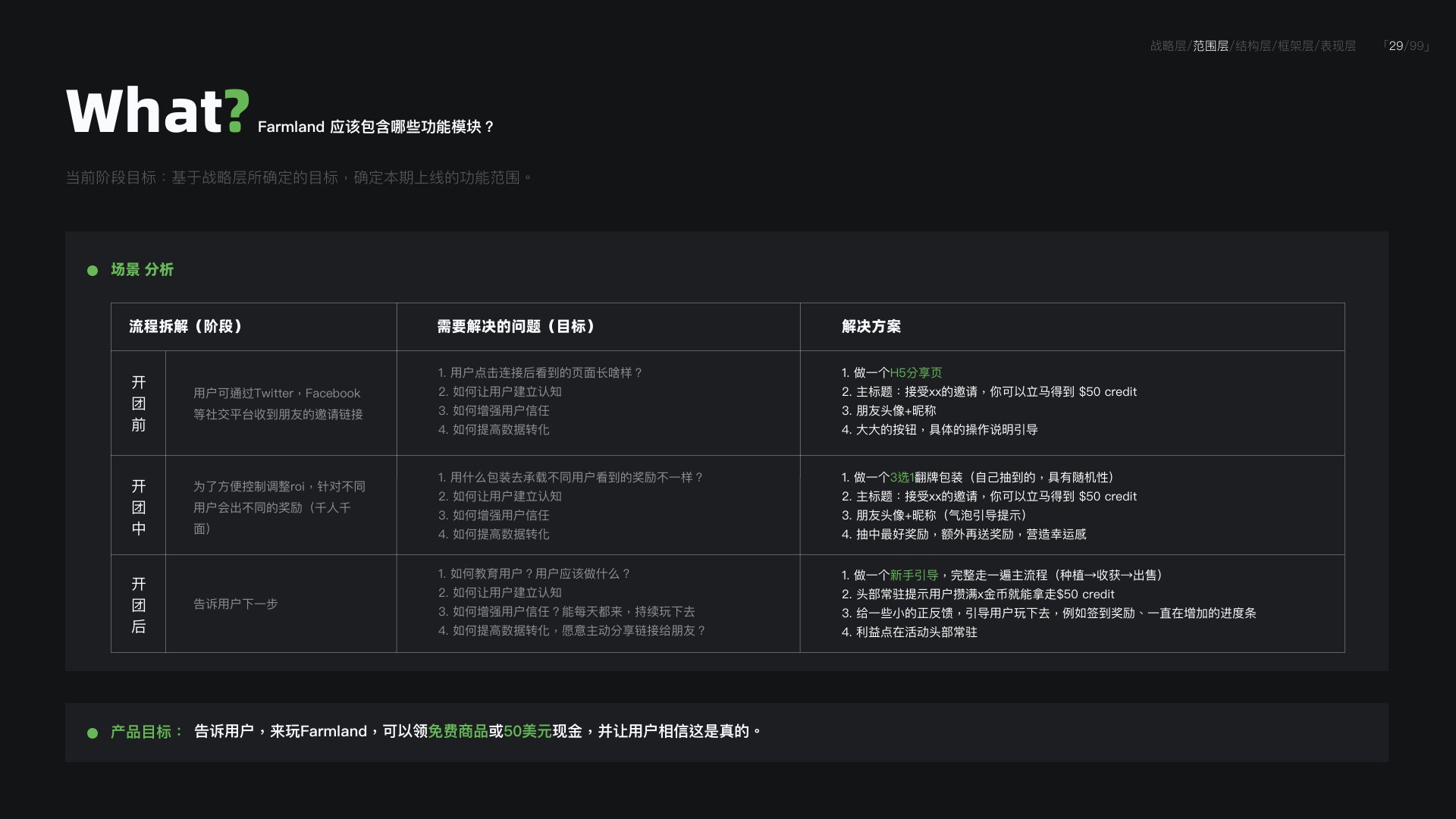This screenshot has height=819, width=1456.
Task: Click the 开团后 stage cell
Action: pos(139,605)
